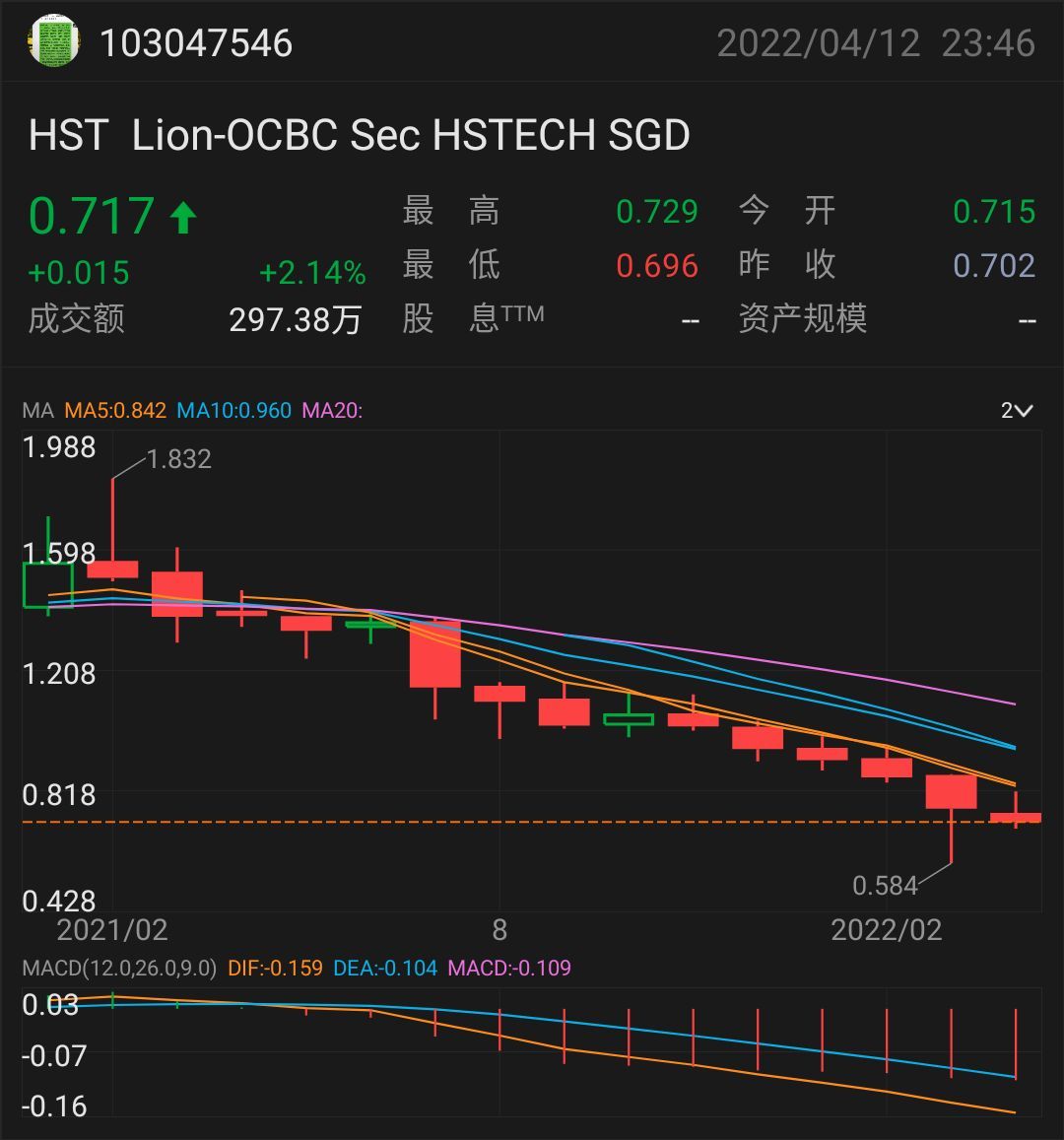1064x1140 pixels.
Task: Tap the open price 0.715
Action: (x=993, y=212)
